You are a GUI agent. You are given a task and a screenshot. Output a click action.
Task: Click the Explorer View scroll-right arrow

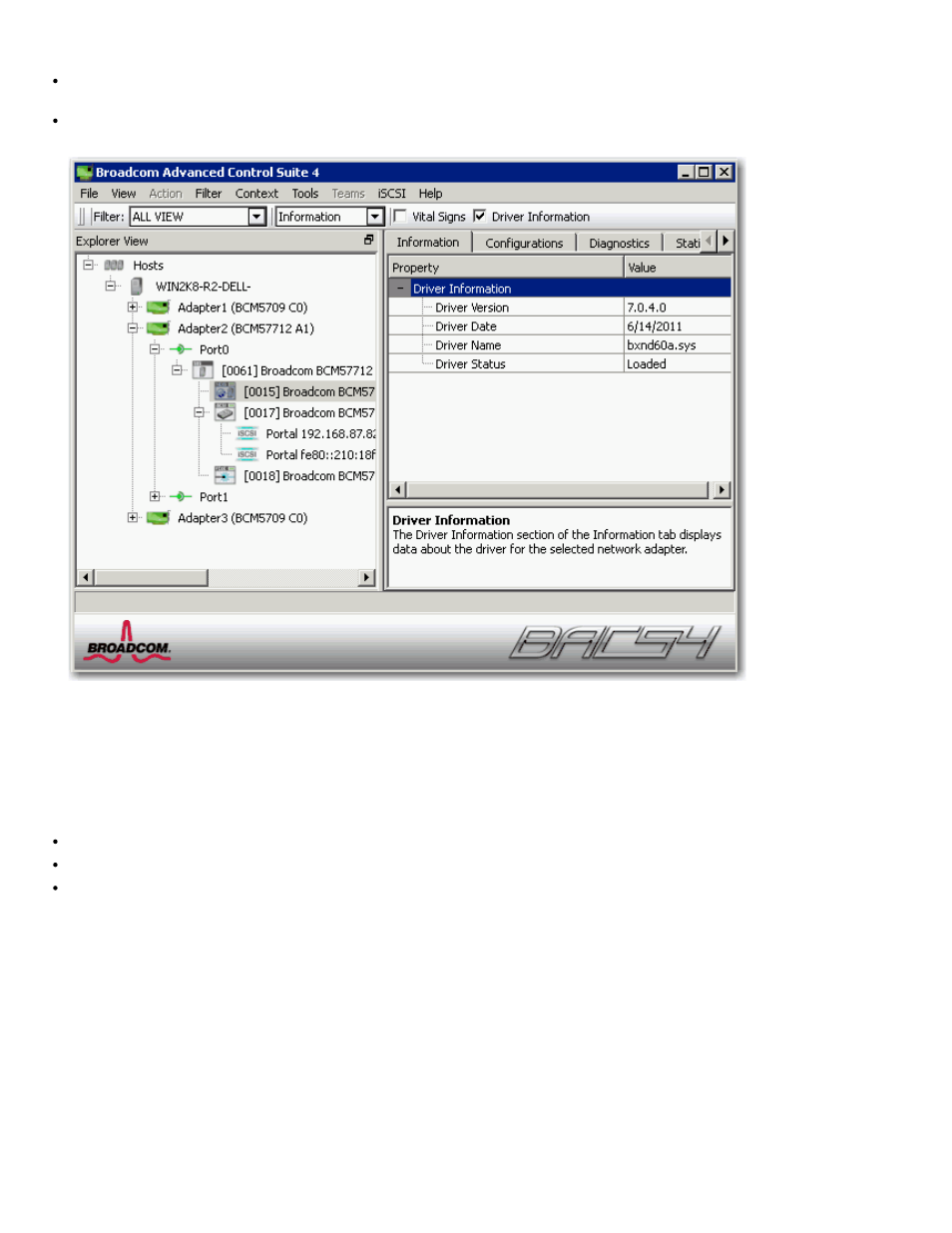(x=366, y=577)
